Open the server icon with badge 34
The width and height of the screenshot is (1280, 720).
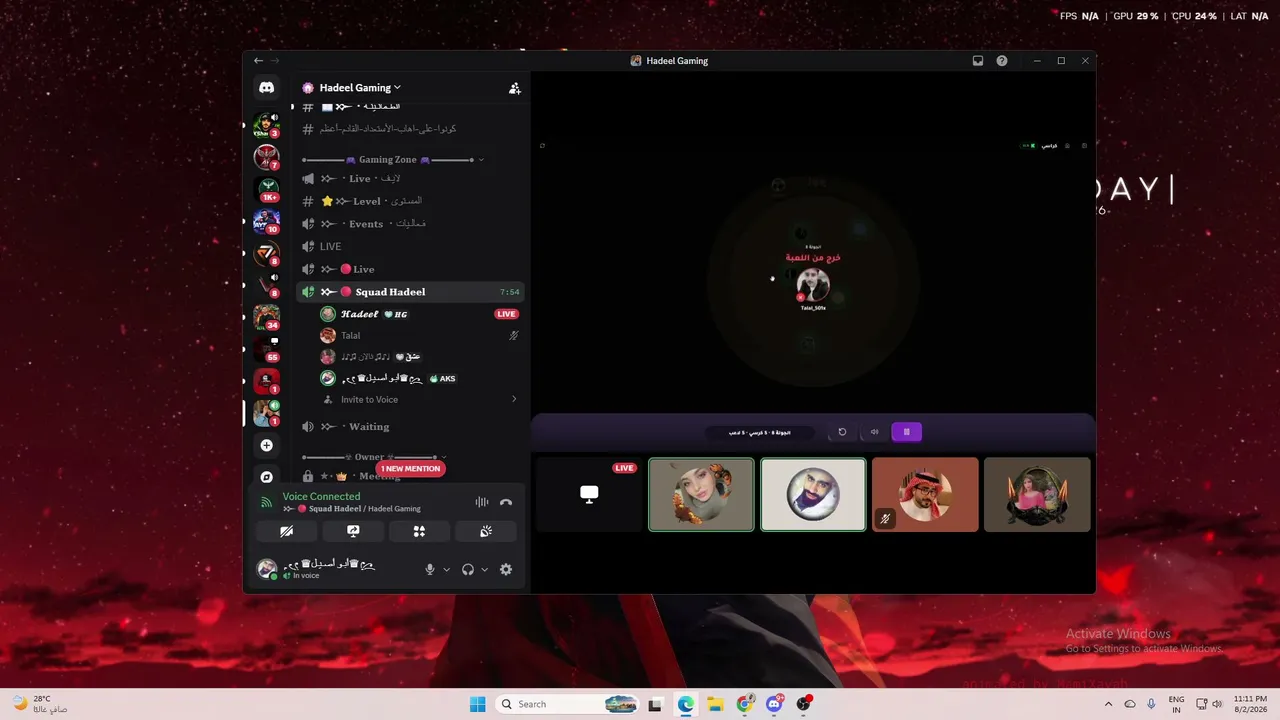[266, 317]
